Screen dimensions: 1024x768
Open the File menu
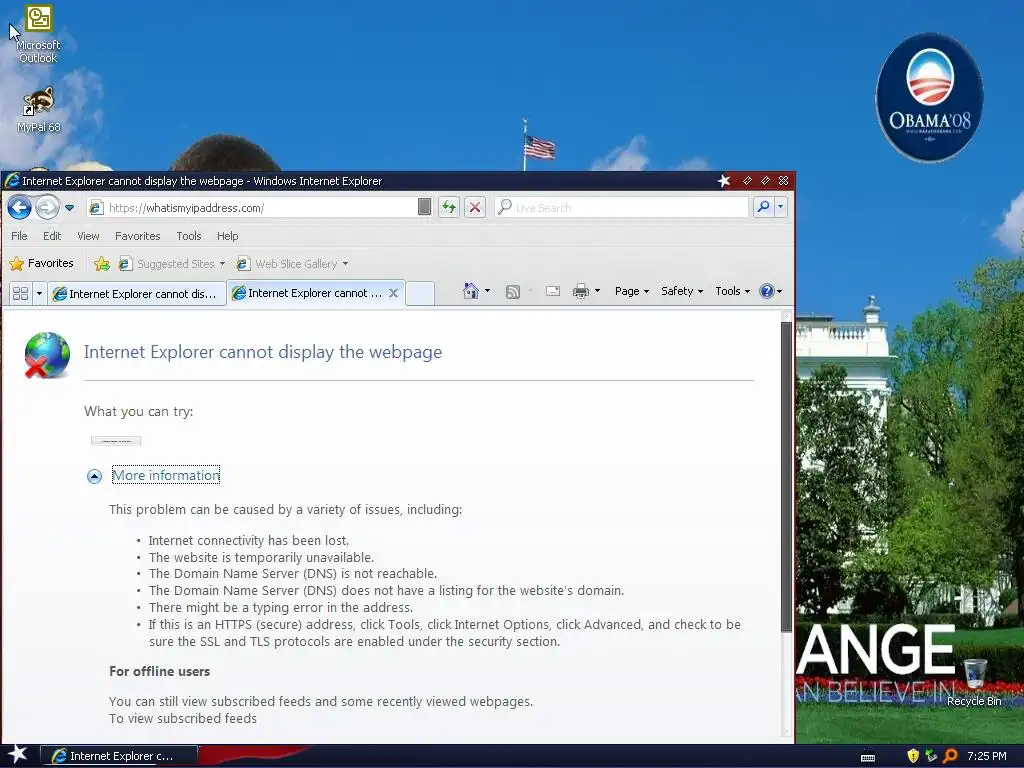pyautogui.click(x=19, y=236)
